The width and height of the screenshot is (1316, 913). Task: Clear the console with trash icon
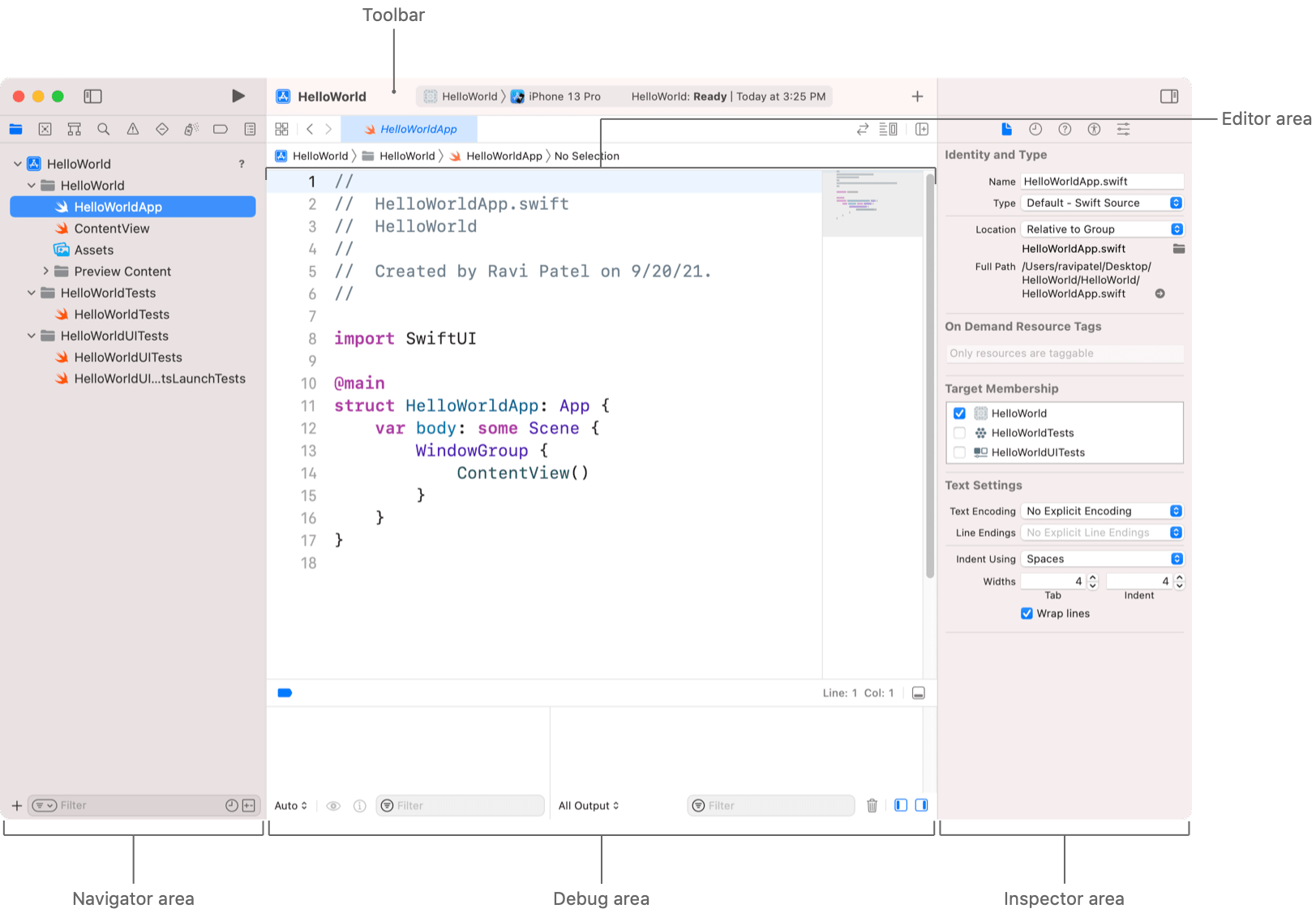(x=872, y=805)
